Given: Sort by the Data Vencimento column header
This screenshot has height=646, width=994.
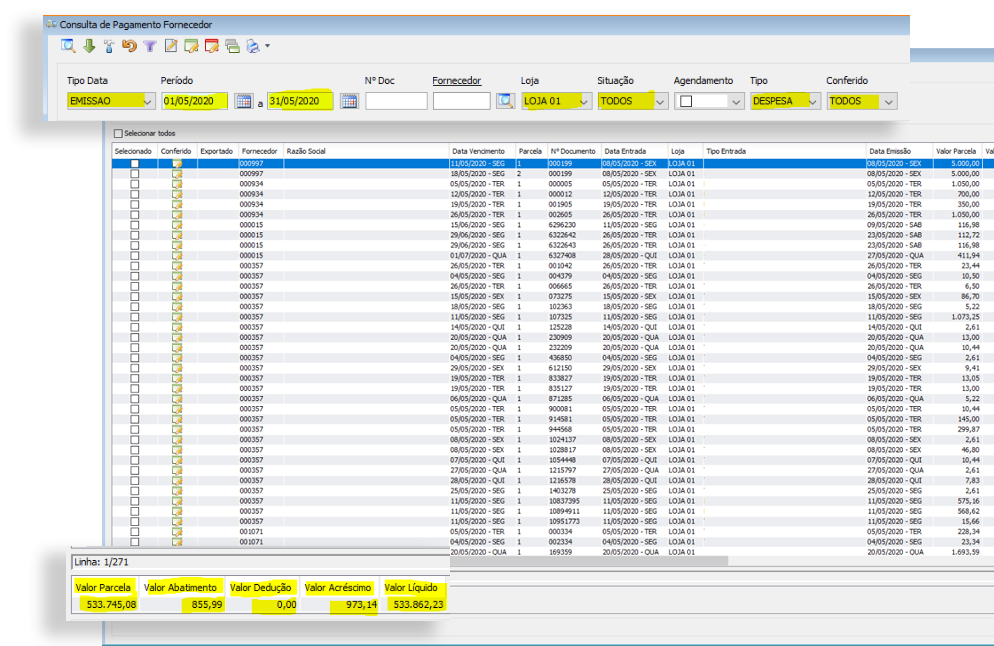Looking at the screenshot, I should 482,152.
